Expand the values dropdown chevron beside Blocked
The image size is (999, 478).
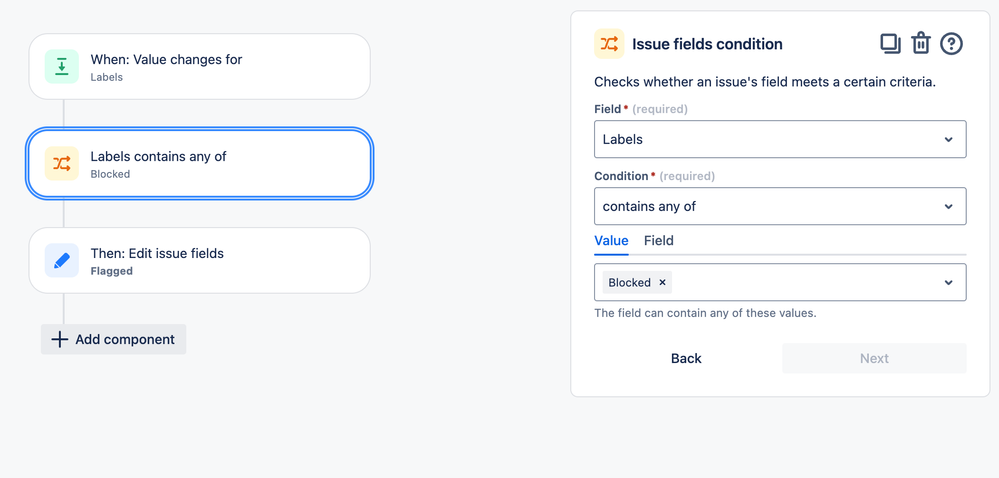tap(949, 282)
